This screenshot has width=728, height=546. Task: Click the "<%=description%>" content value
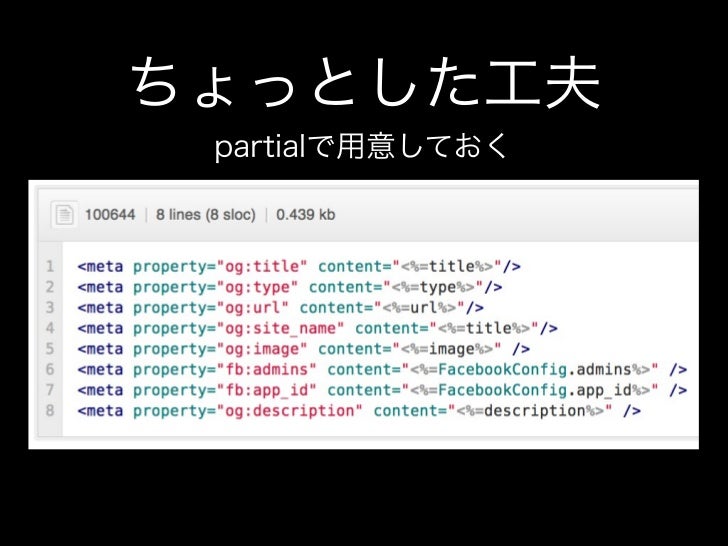coord(530,411)
